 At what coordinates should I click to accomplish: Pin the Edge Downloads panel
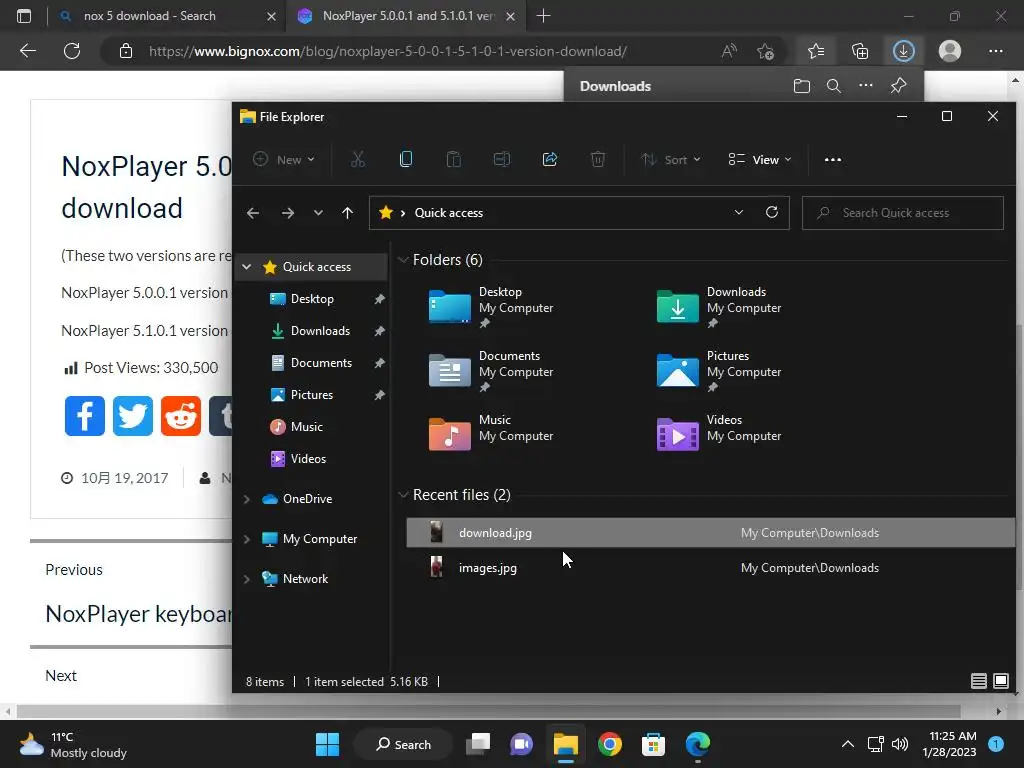[x=899, y=86]
